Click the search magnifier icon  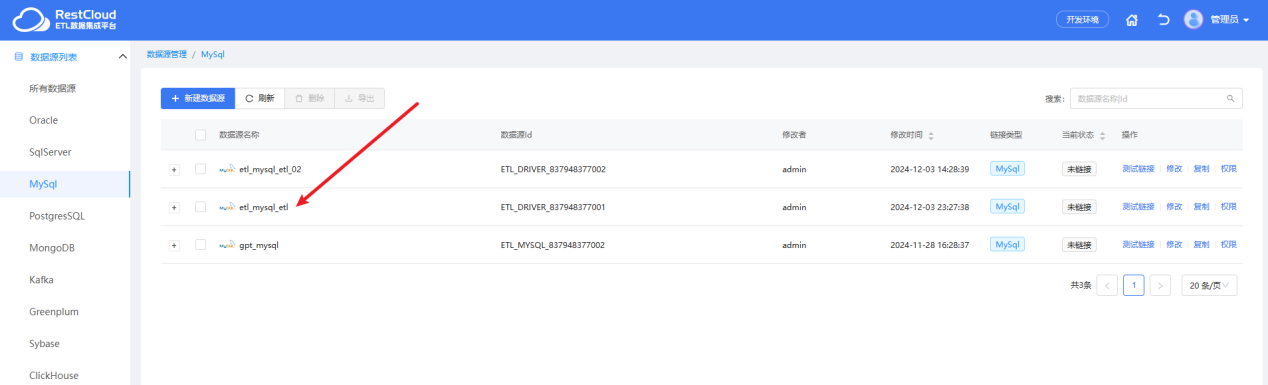(1231, 98)
